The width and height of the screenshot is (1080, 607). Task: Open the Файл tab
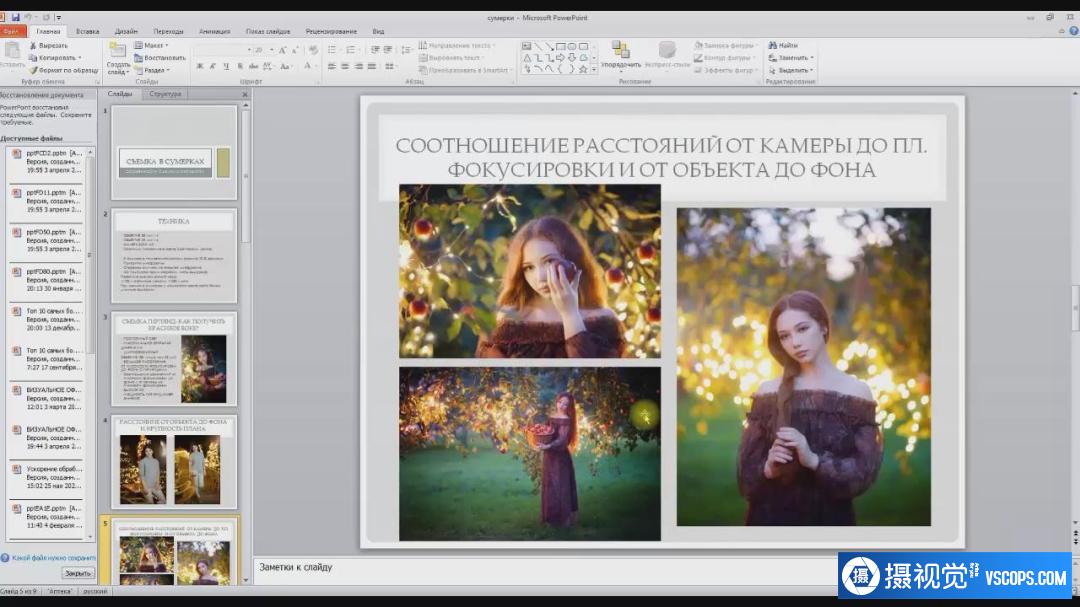tap(12, 31)
